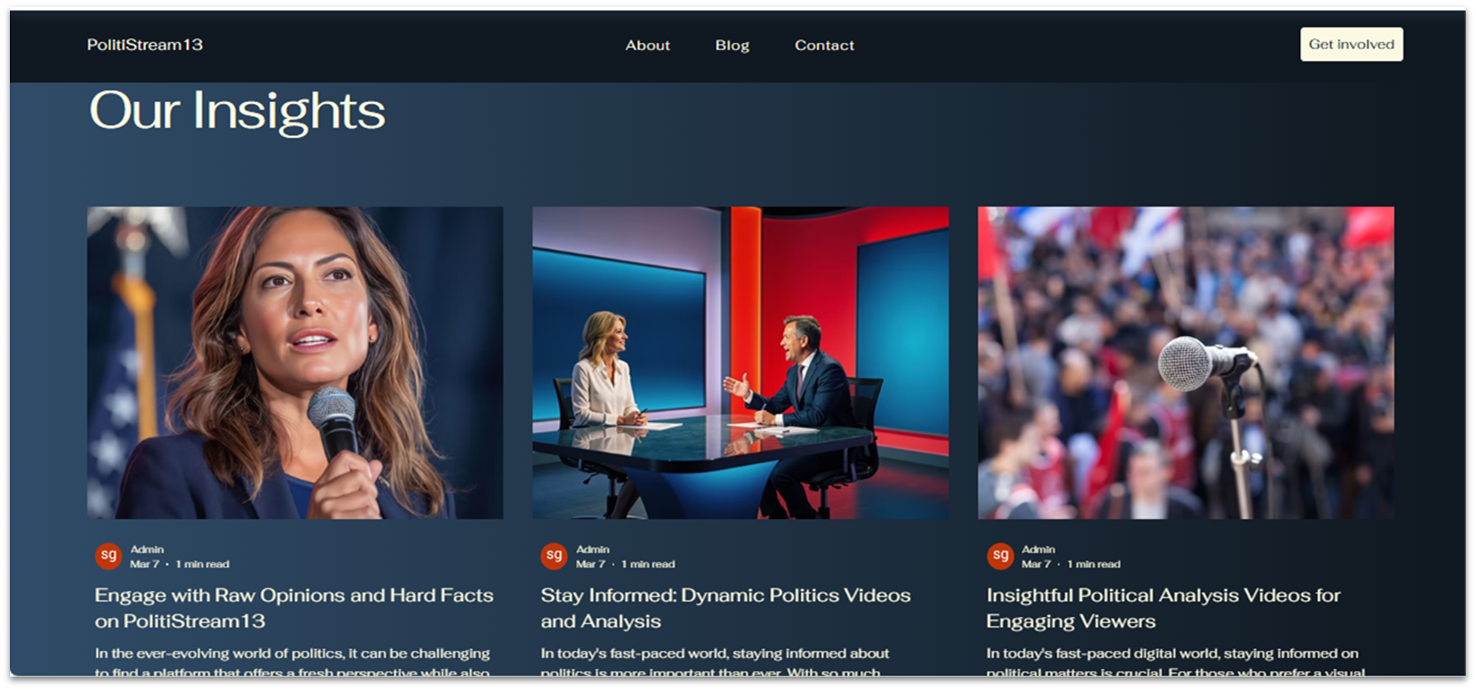Open the post about Raw Opinions and Hard Facts
Viewport: 1476px width, 690px height.
click(x=293, y=607)
